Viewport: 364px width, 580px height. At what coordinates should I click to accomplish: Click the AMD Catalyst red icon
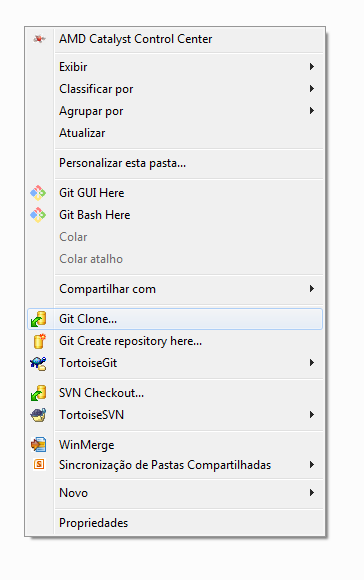39,38
